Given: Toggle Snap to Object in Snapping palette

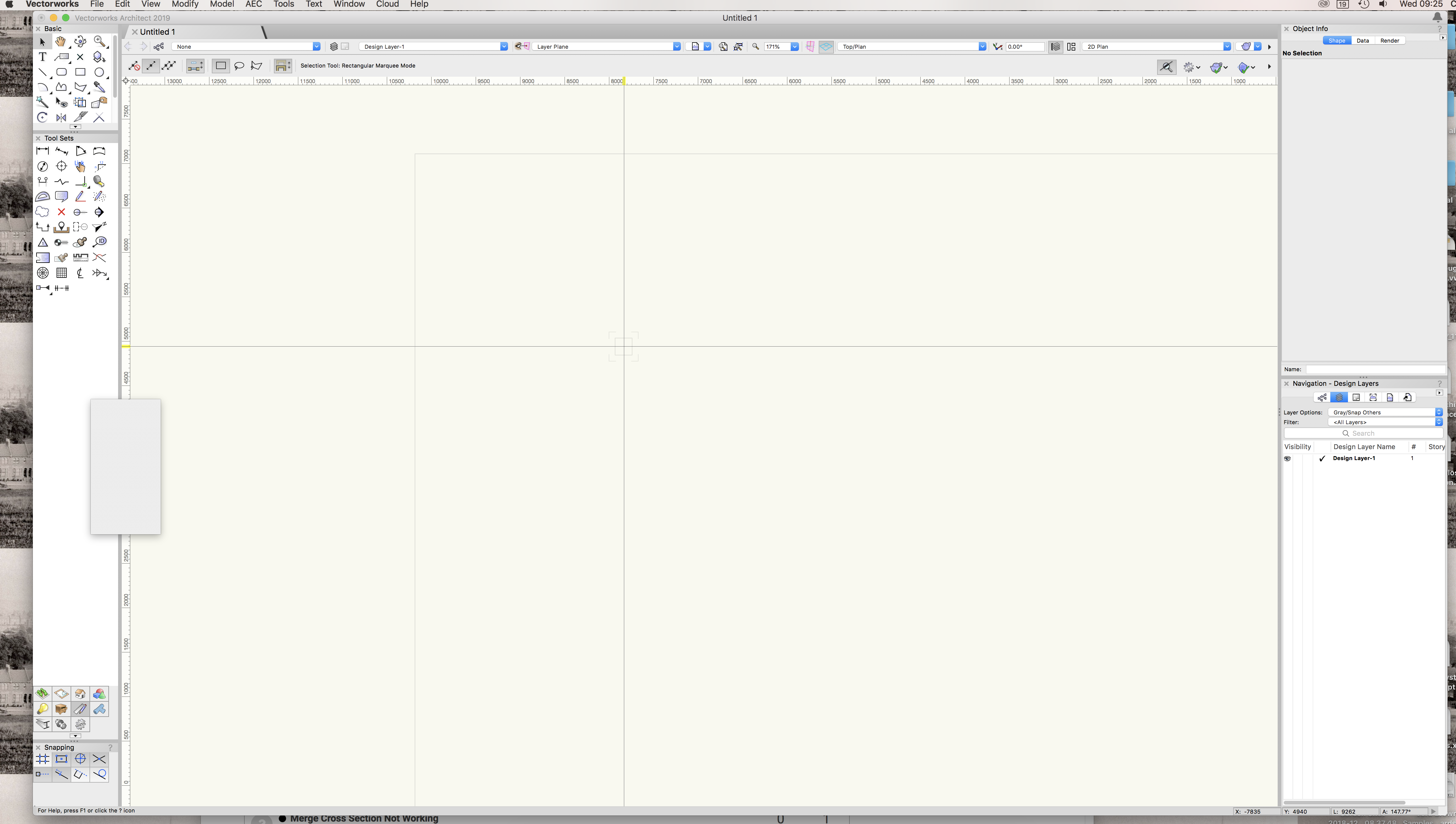Looking at the screenshot, I should [x=61, y=759].
